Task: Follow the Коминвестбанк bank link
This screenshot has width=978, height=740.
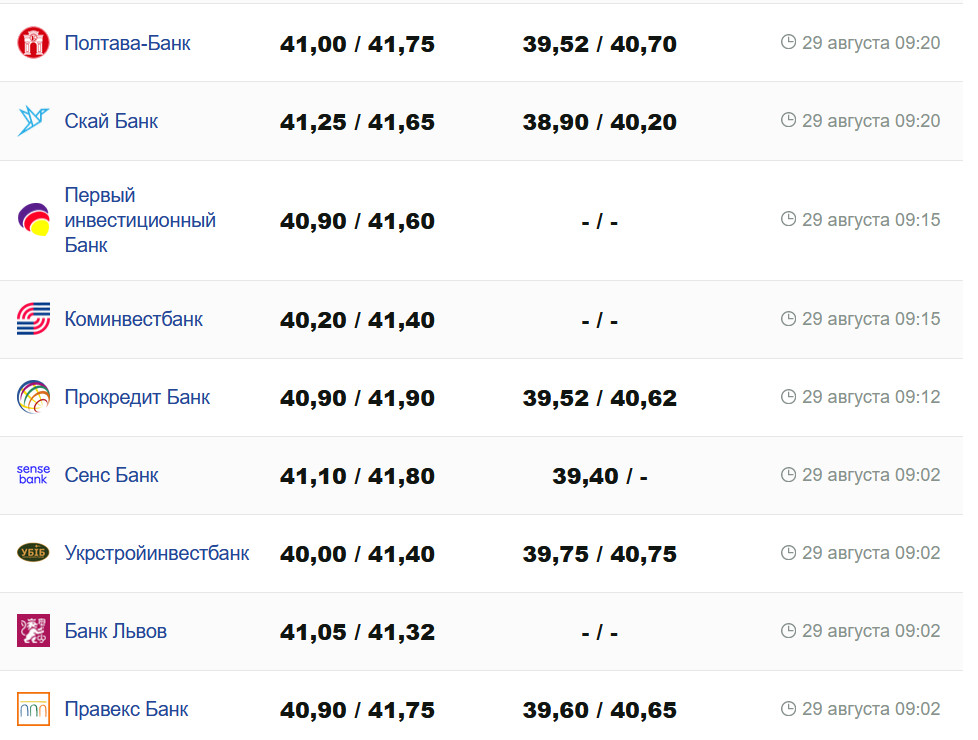Action: (x=133, y=319)
